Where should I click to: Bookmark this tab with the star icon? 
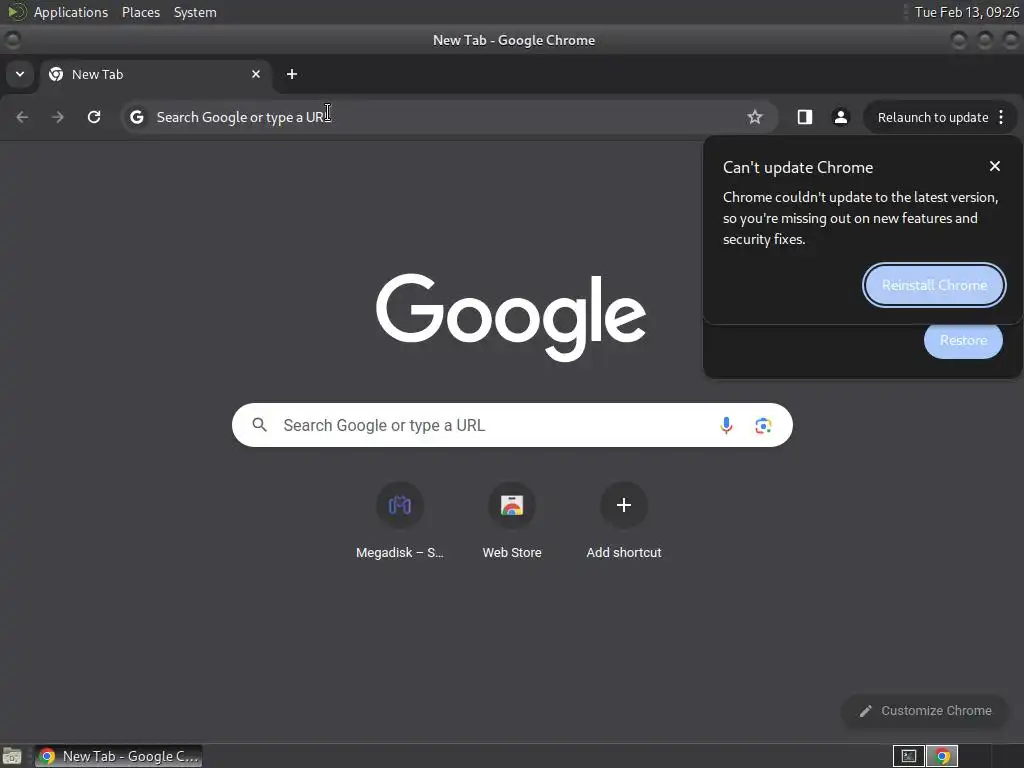755,117
